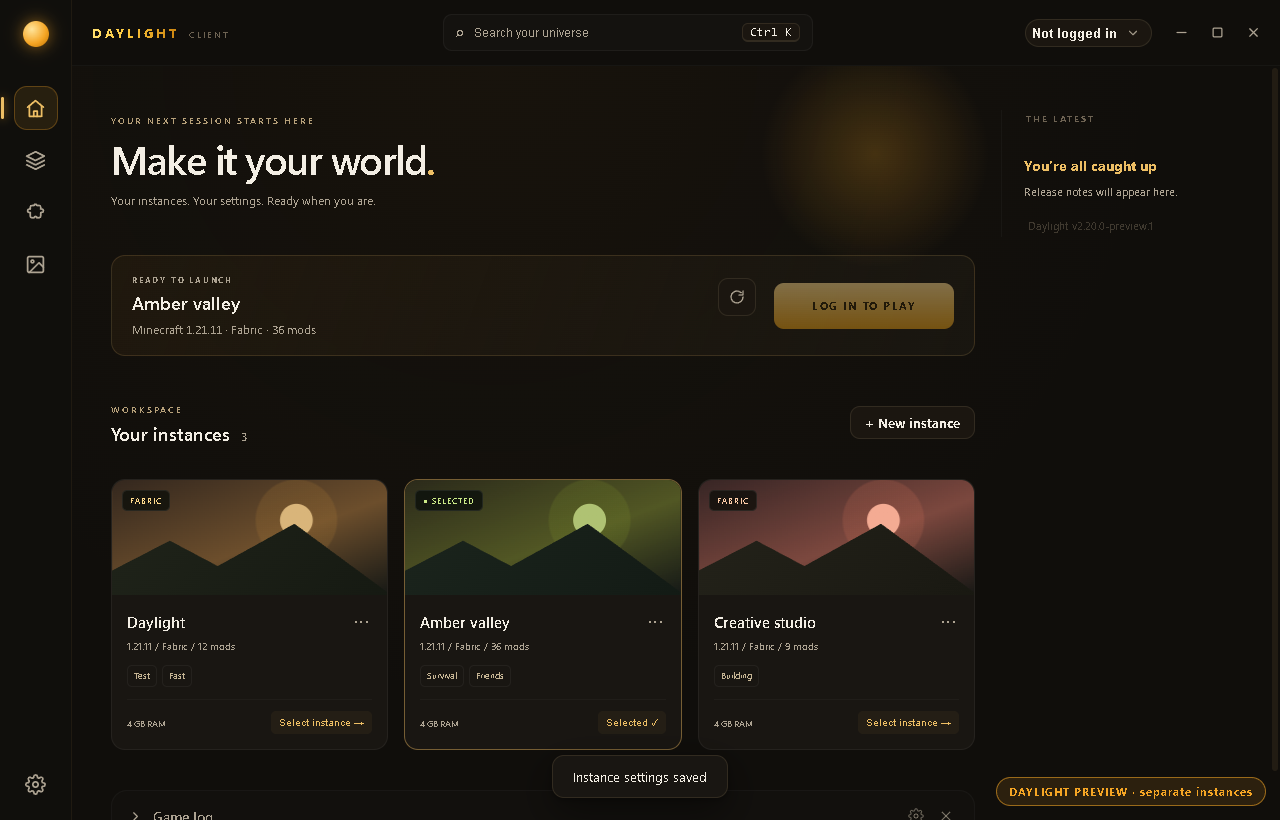Maximize the Daylight window

1217,33
